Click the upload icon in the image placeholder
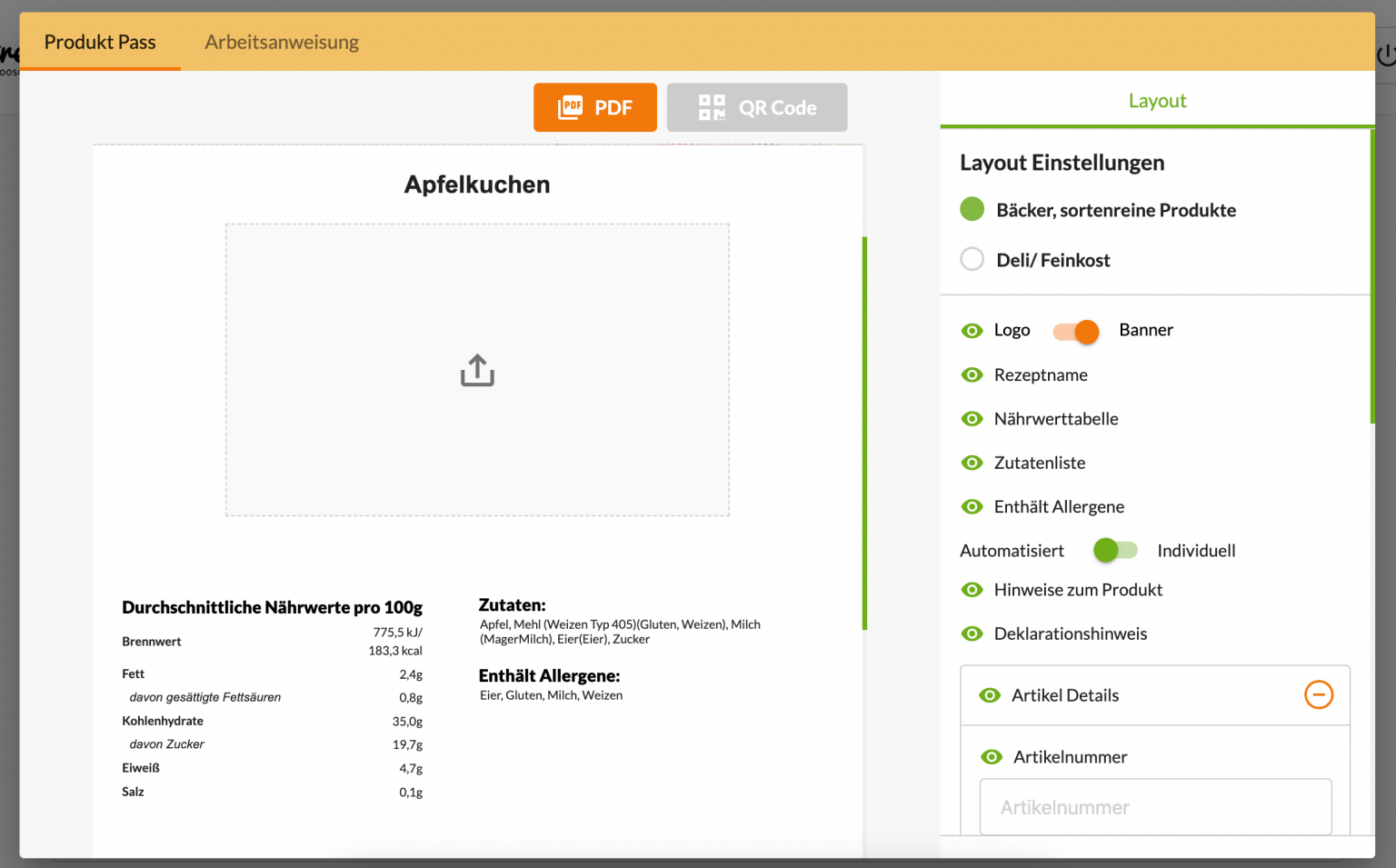Viewport: 1396px width, 868px height. point(477,369)
